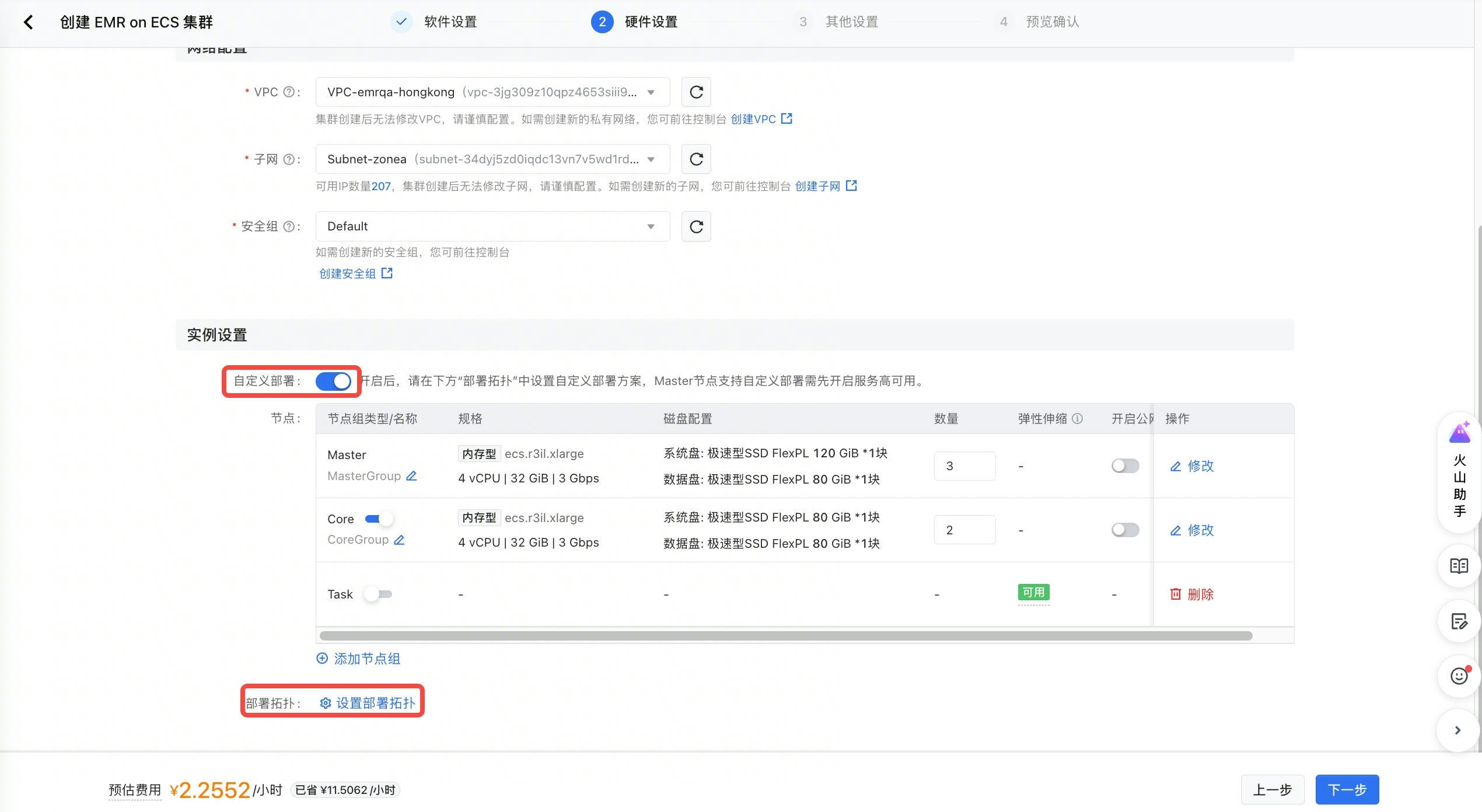Viewport: 1482px width, 812px height.
Task: Enable public IP for Master row
Action: click(x=1126, y=466)
